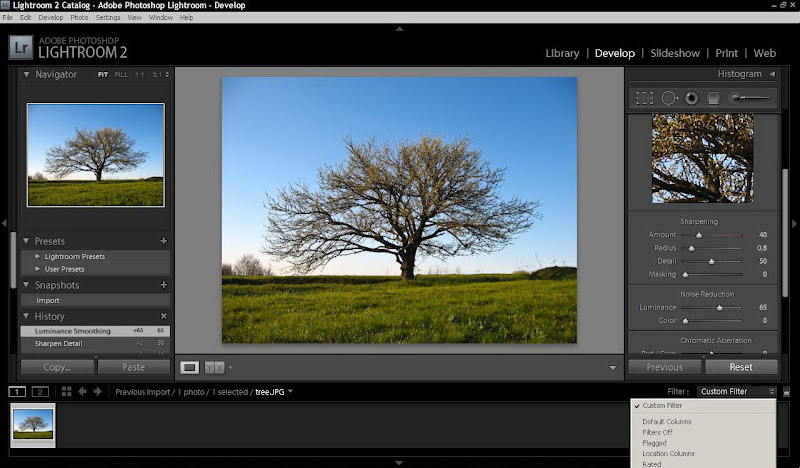Click the Loupe view button in toolbar

[x=189, y=367]
